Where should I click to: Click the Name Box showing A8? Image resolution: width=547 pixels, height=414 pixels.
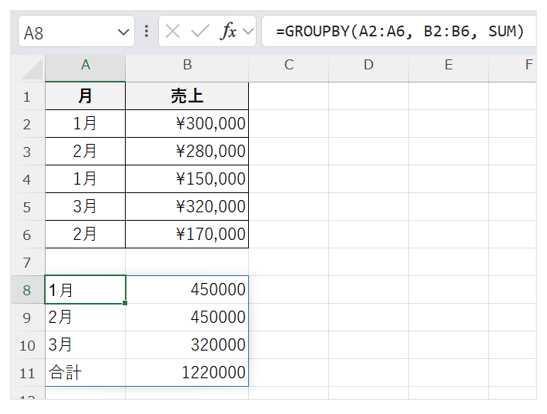[76, 32]
